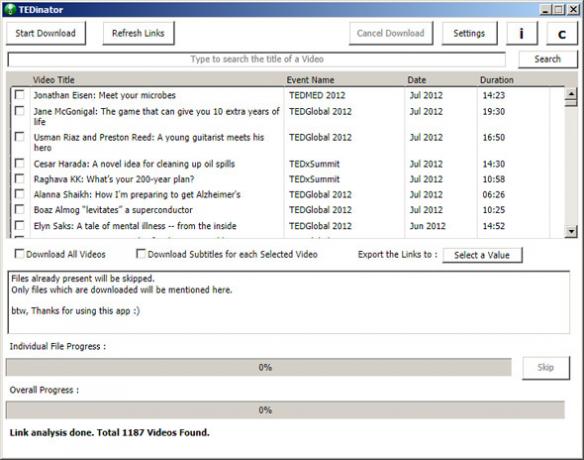
Task: Focus the video title search field
Action: pyautogui.click(x=257, y=59)
